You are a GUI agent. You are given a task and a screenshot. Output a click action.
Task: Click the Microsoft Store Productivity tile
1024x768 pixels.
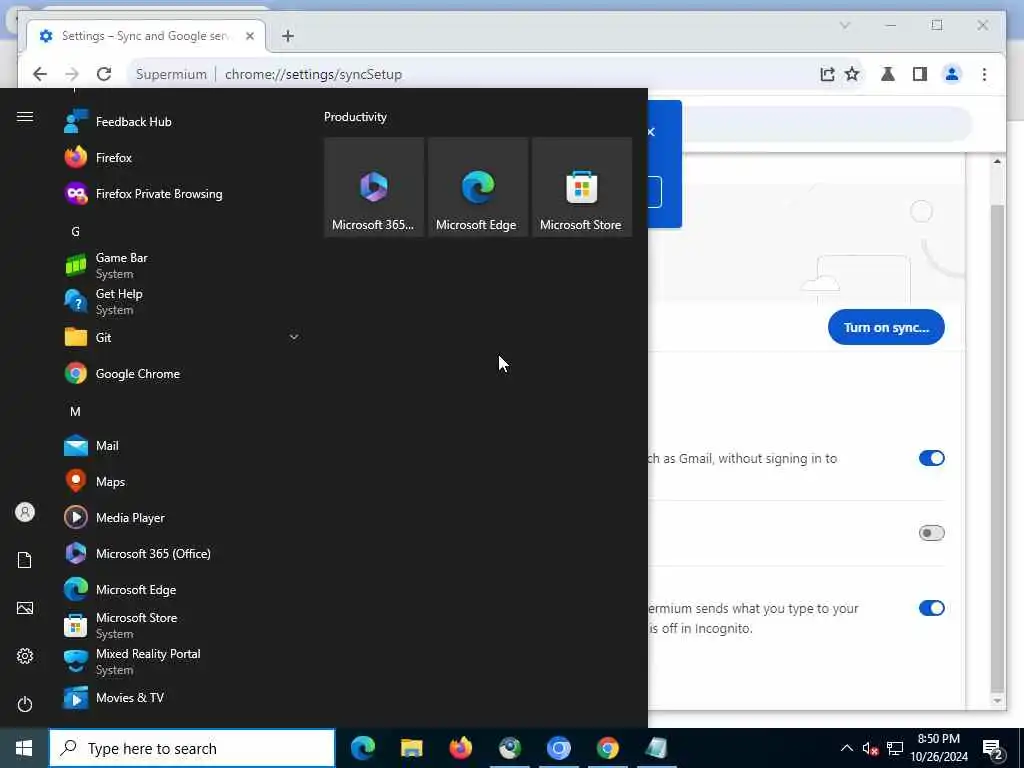tap(581, 187)
